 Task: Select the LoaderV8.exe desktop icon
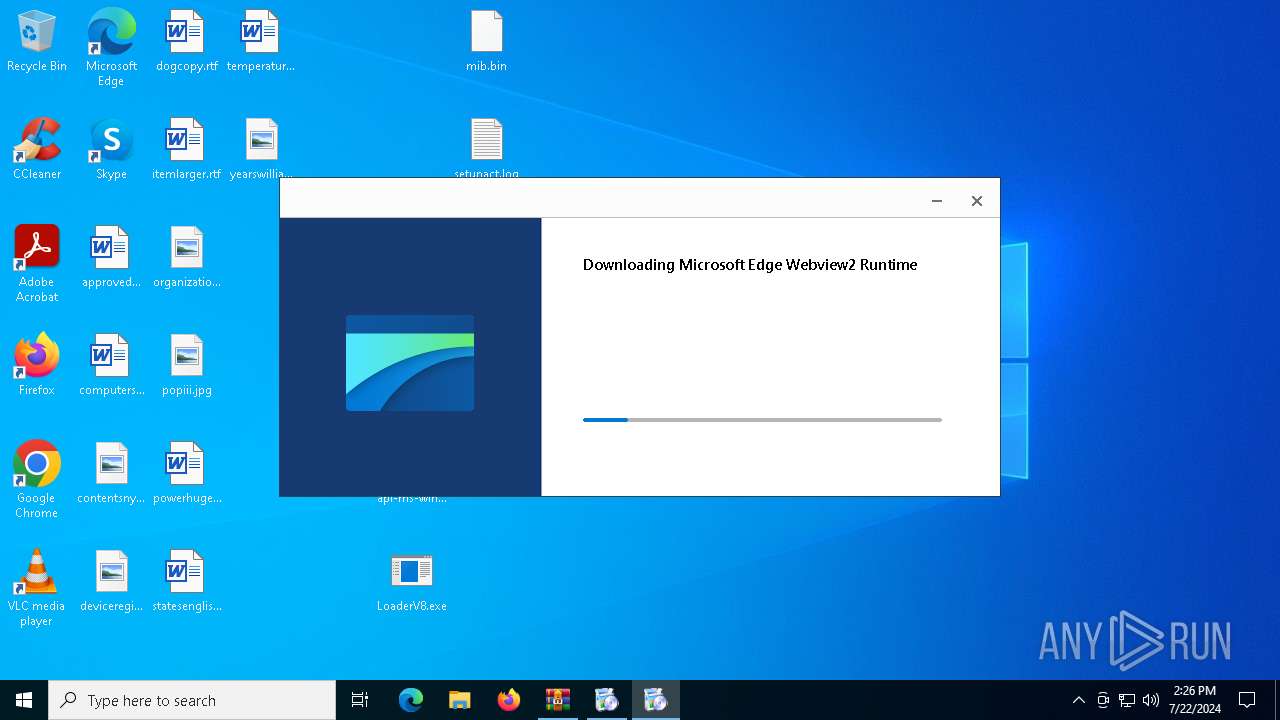(411, 582)
